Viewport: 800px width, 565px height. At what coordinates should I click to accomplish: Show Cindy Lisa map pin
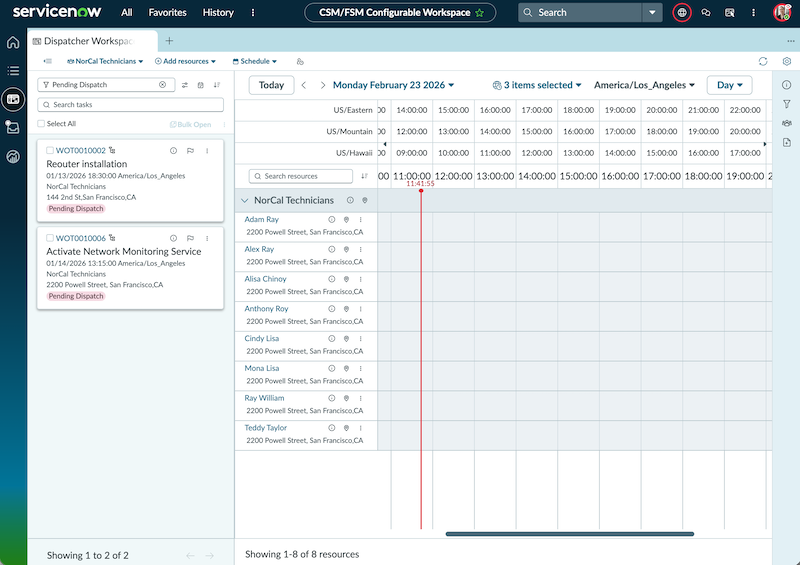[x=346, y=338]
